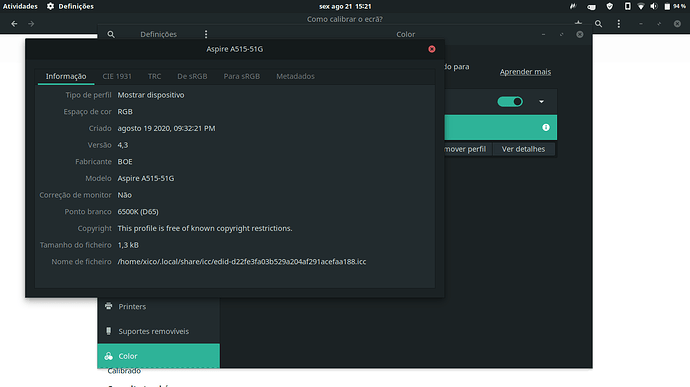Click the remover perfil button
The width and height of the screenshot is (690, 387).
467,149
